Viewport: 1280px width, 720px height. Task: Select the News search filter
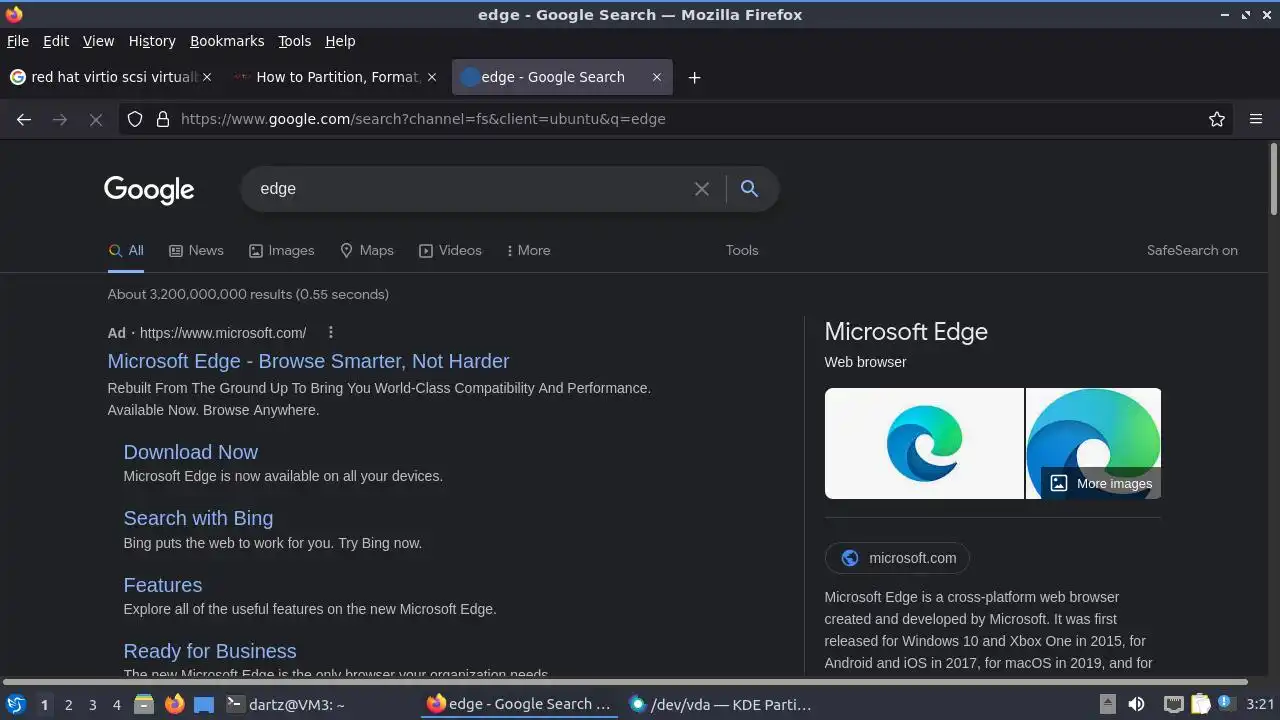click(196, 251)
